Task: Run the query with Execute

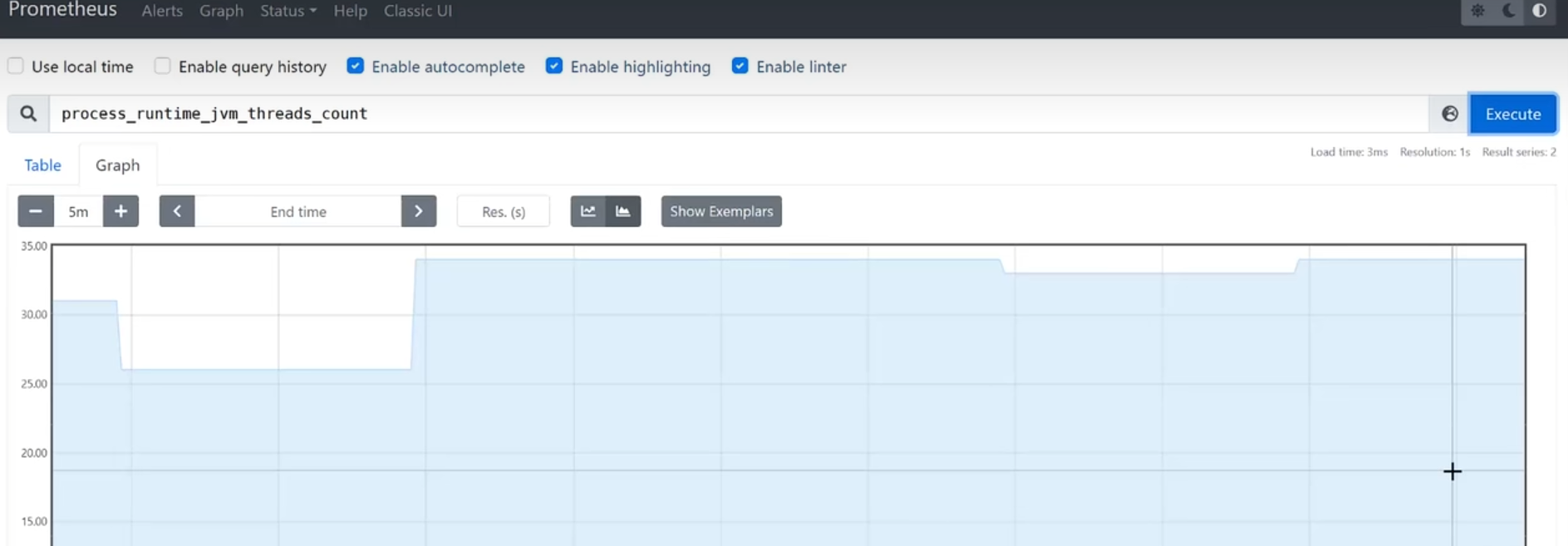Action: (1513, 114)
